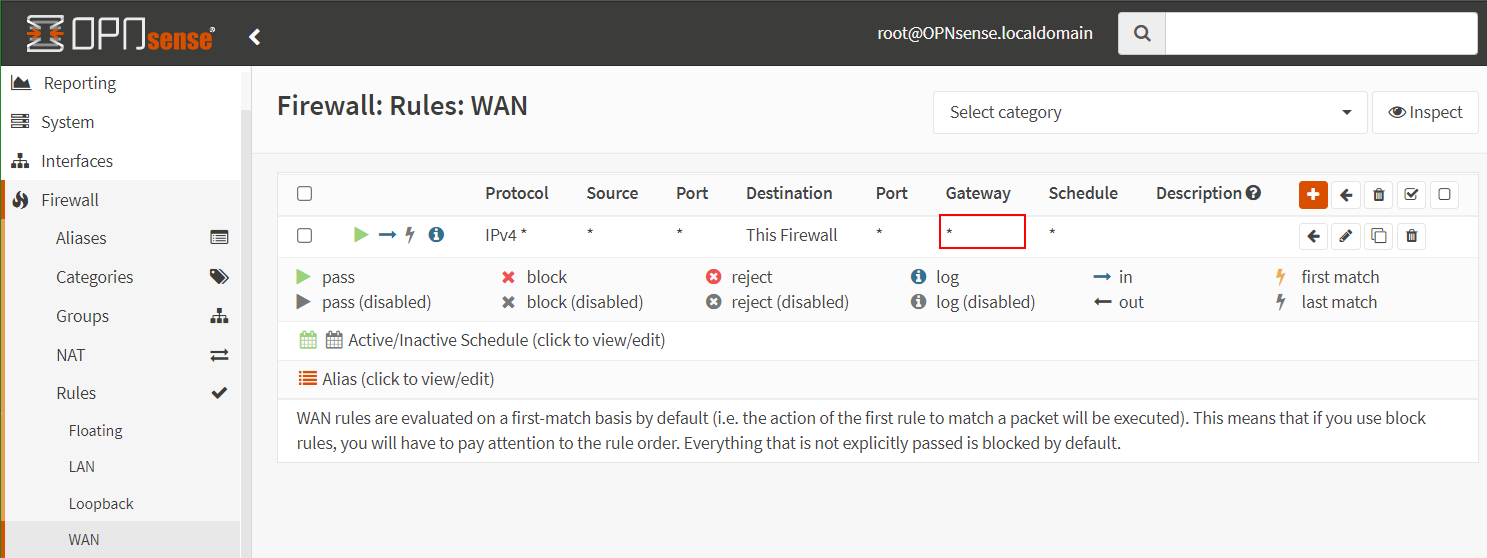Viewport: 1487px width, 558px height.
Task: Go to the LAN rules page
Action: click(81, 467)
